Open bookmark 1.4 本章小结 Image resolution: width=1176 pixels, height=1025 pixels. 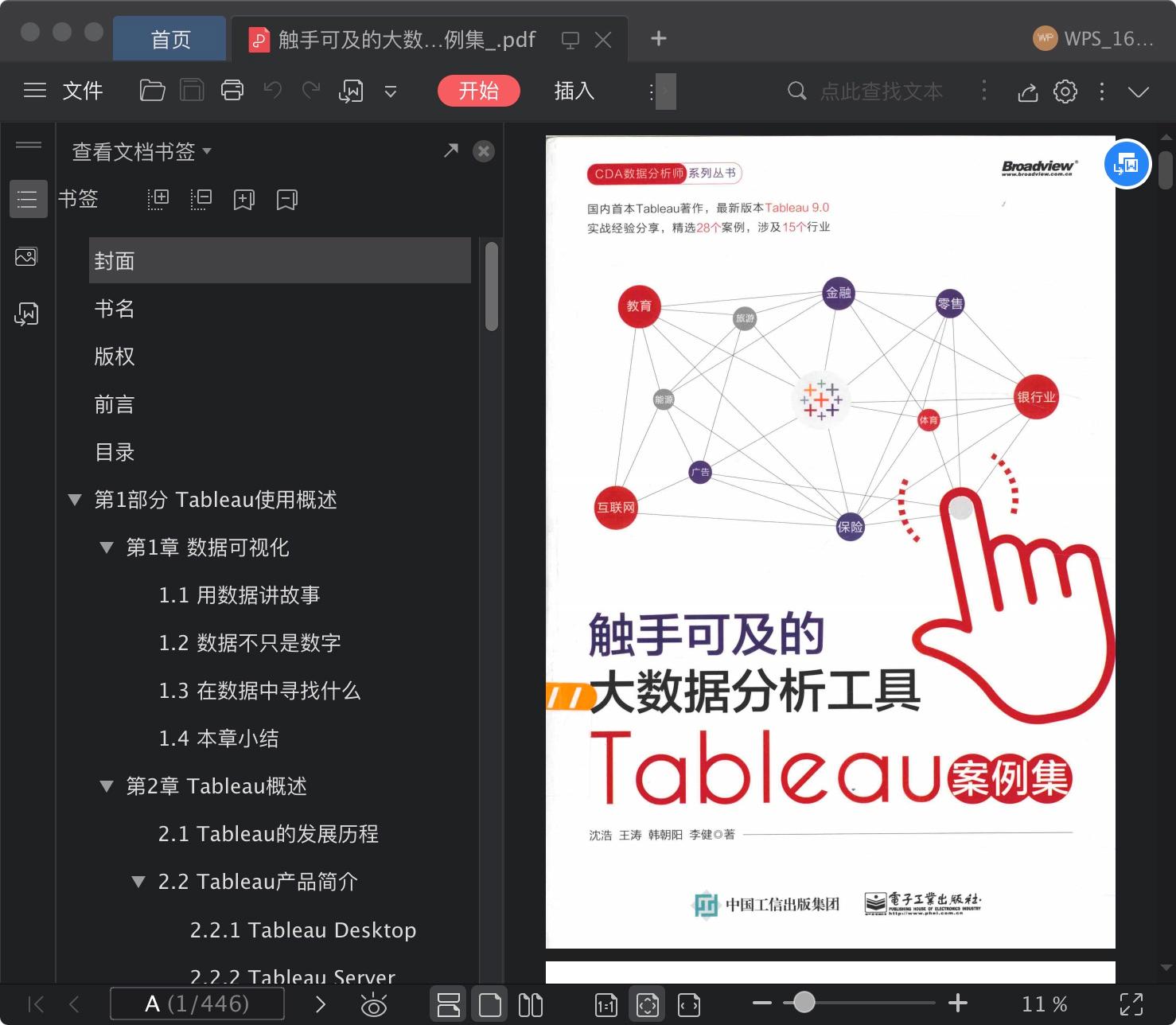click(x=219, y=739)
